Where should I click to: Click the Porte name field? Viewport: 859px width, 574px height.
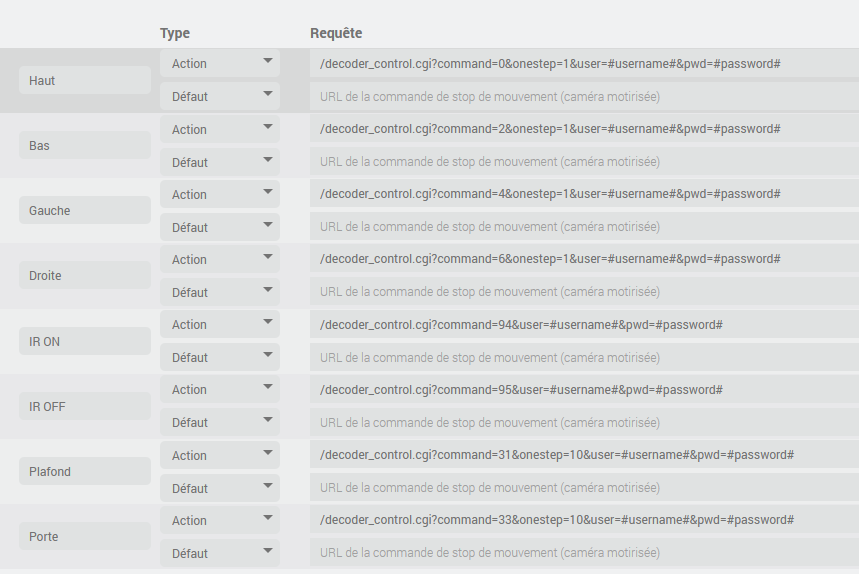(x=85, y=536)
